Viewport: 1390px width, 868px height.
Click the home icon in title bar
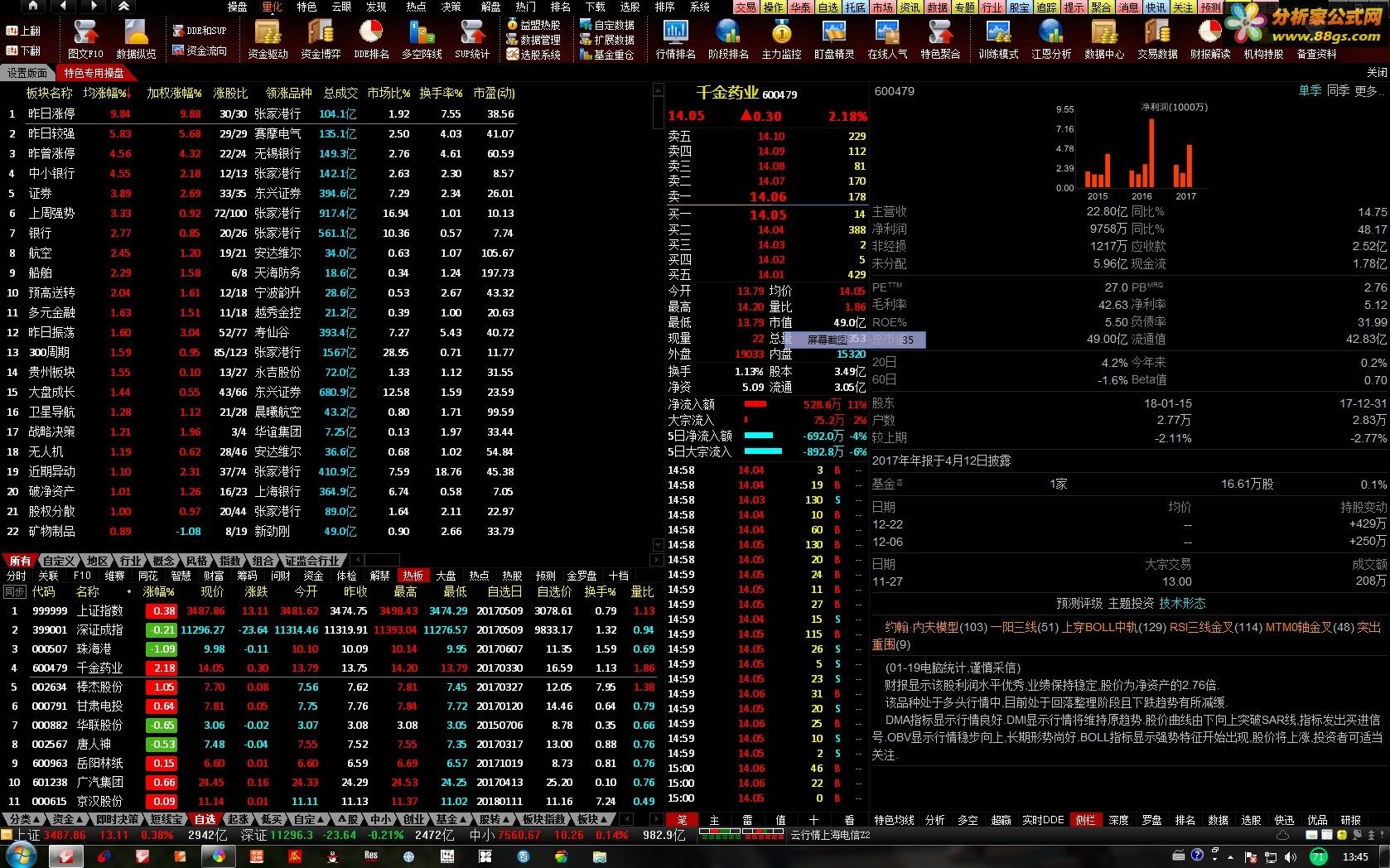pos(32,6)
